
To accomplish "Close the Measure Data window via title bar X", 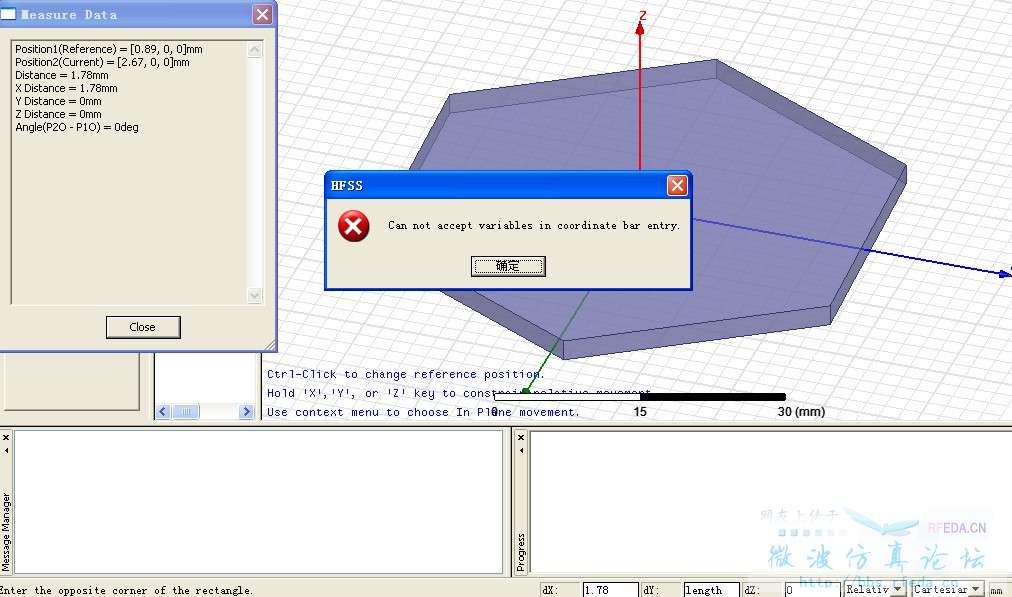I will pos(262,14).
